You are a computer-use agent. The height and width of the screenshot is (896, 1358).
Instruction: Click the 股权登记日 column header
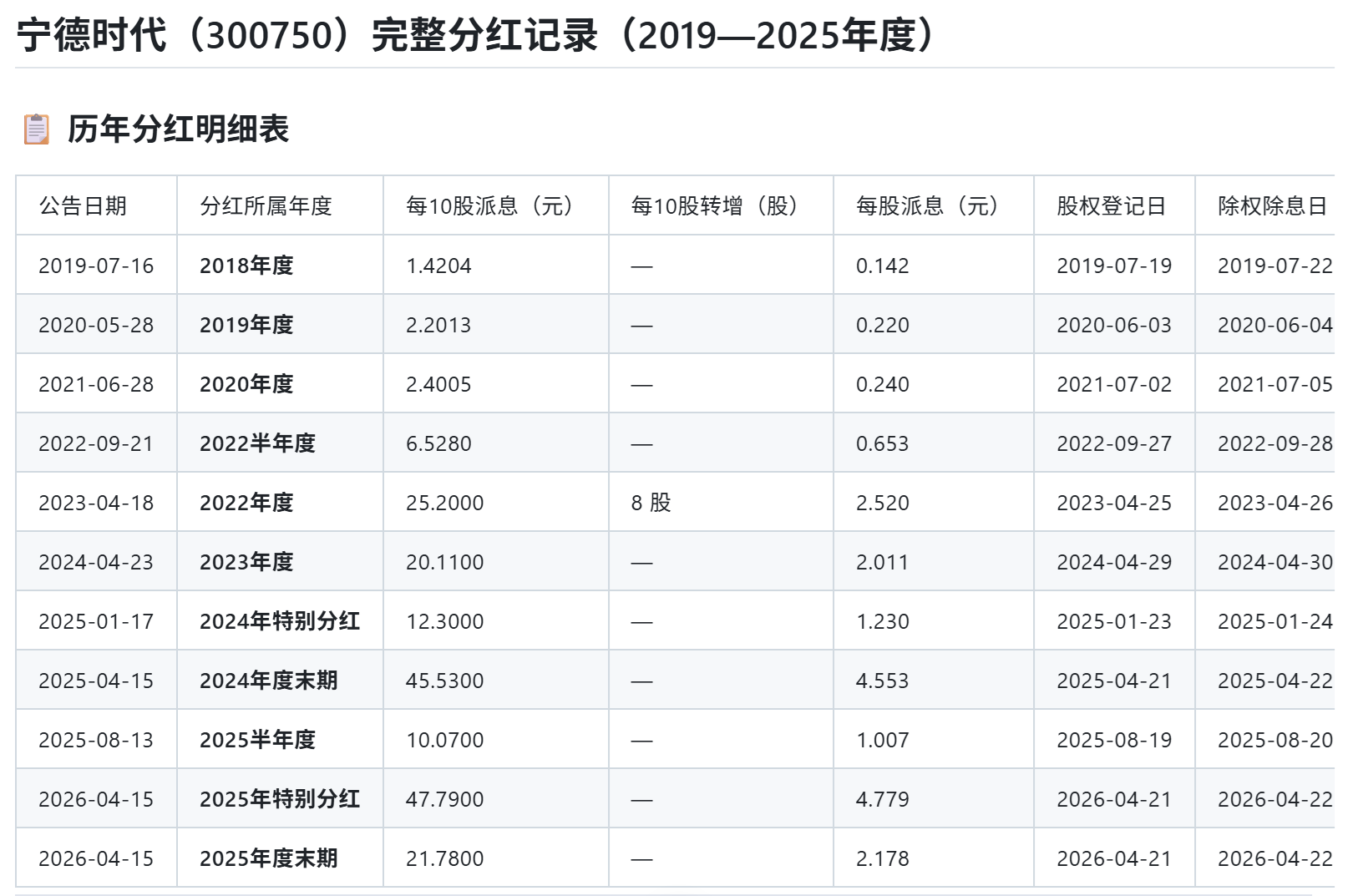coord(1111,206)
